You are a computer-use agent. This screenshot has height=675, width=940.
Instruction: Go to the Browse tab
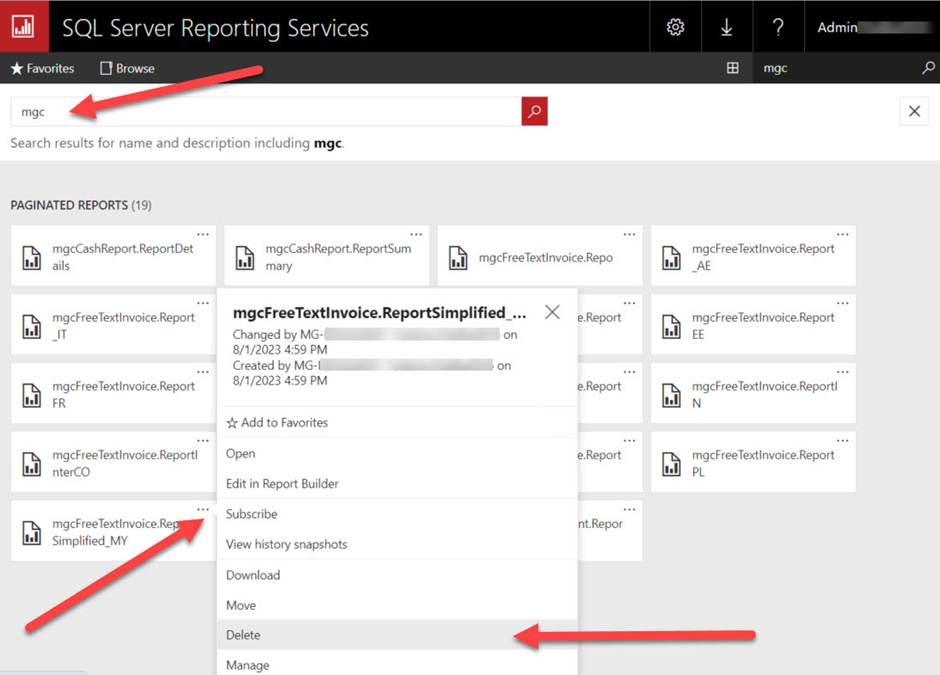(128, 68)
